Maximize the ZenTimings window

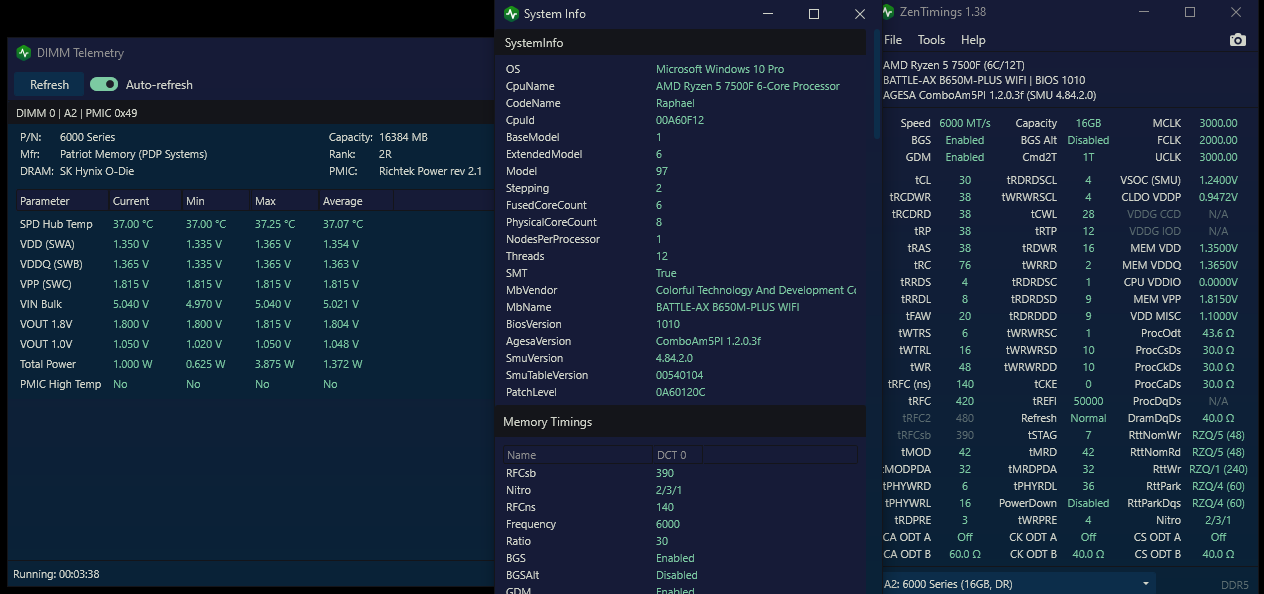pyautogui.click(x=1190, y=12)
